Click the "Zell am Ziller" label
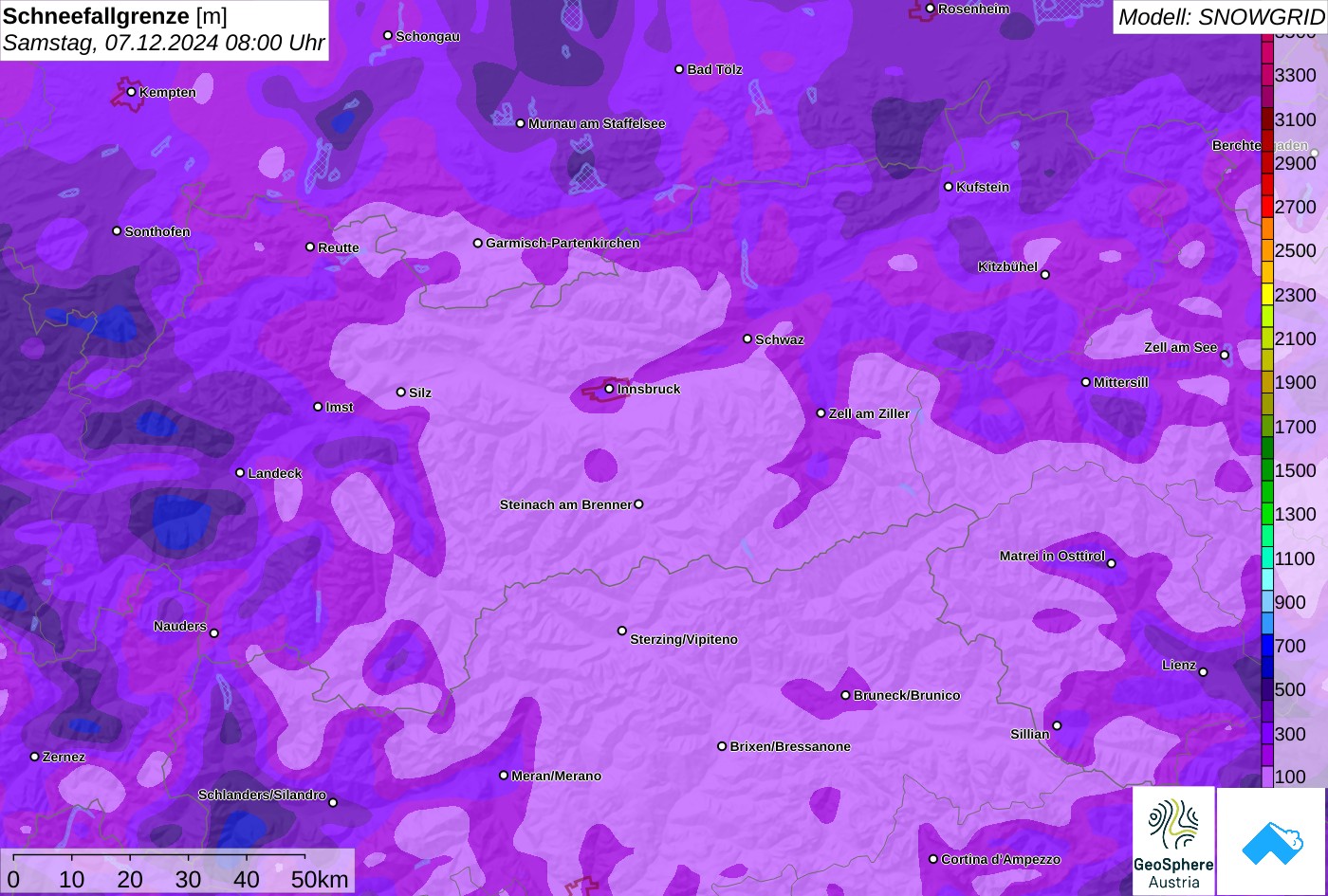This screenshot has height=896, width=1328. tap(869, 413)
